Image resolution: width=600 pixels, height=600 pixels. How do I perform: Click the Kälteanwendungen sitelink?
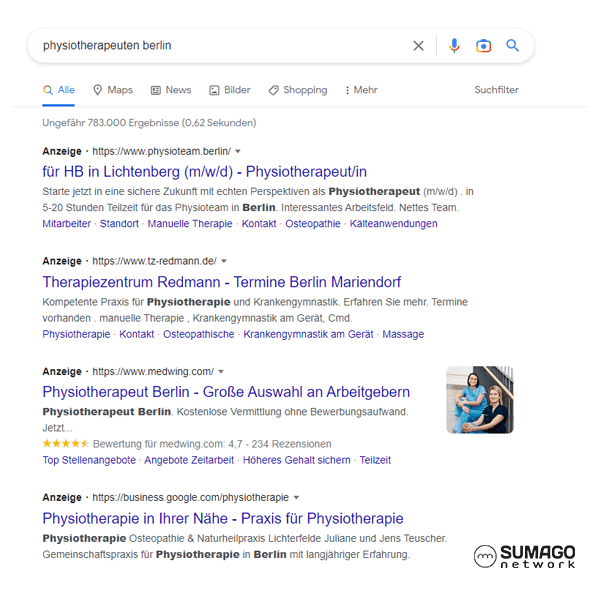pyautogui.click(x=393, y=223)
